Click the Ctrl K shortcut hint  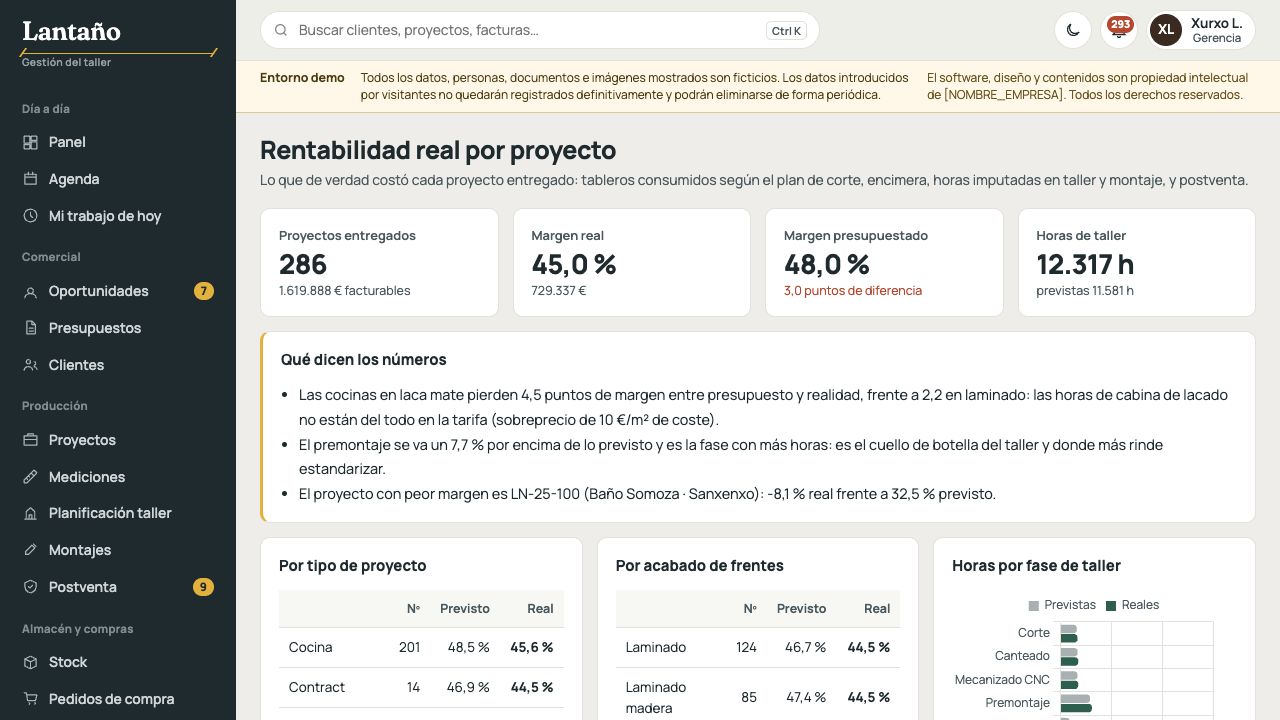tap(786, 31)
